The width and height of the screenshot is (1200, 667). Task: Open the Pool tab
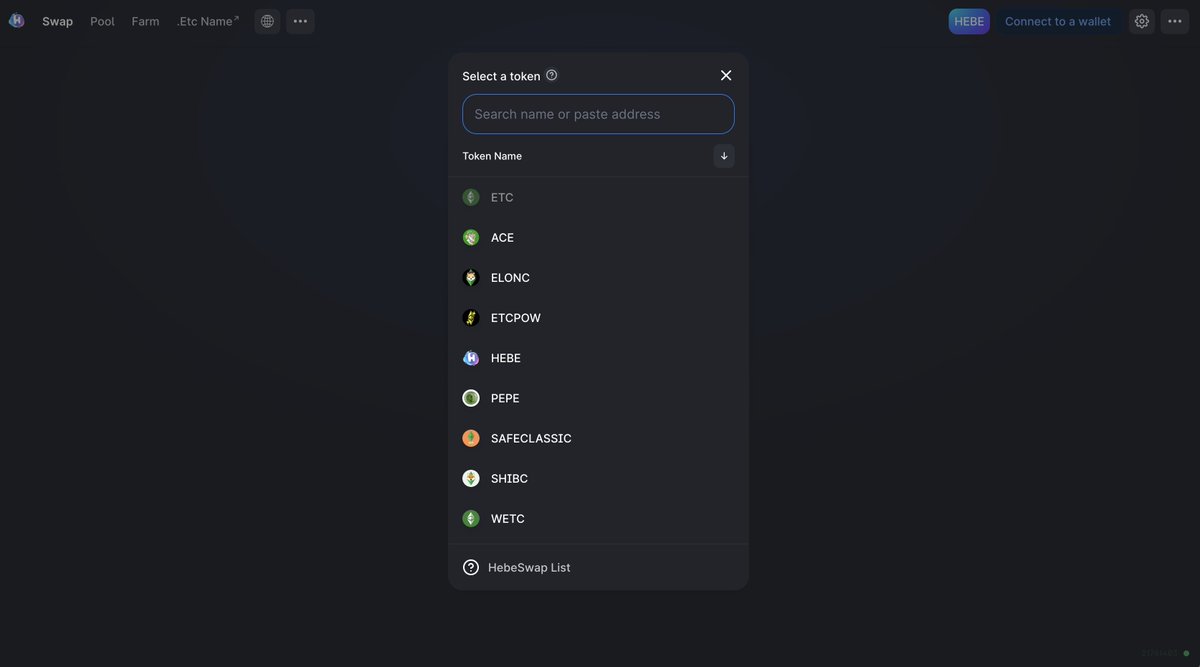pyautogui.click(x=102, y=21)
